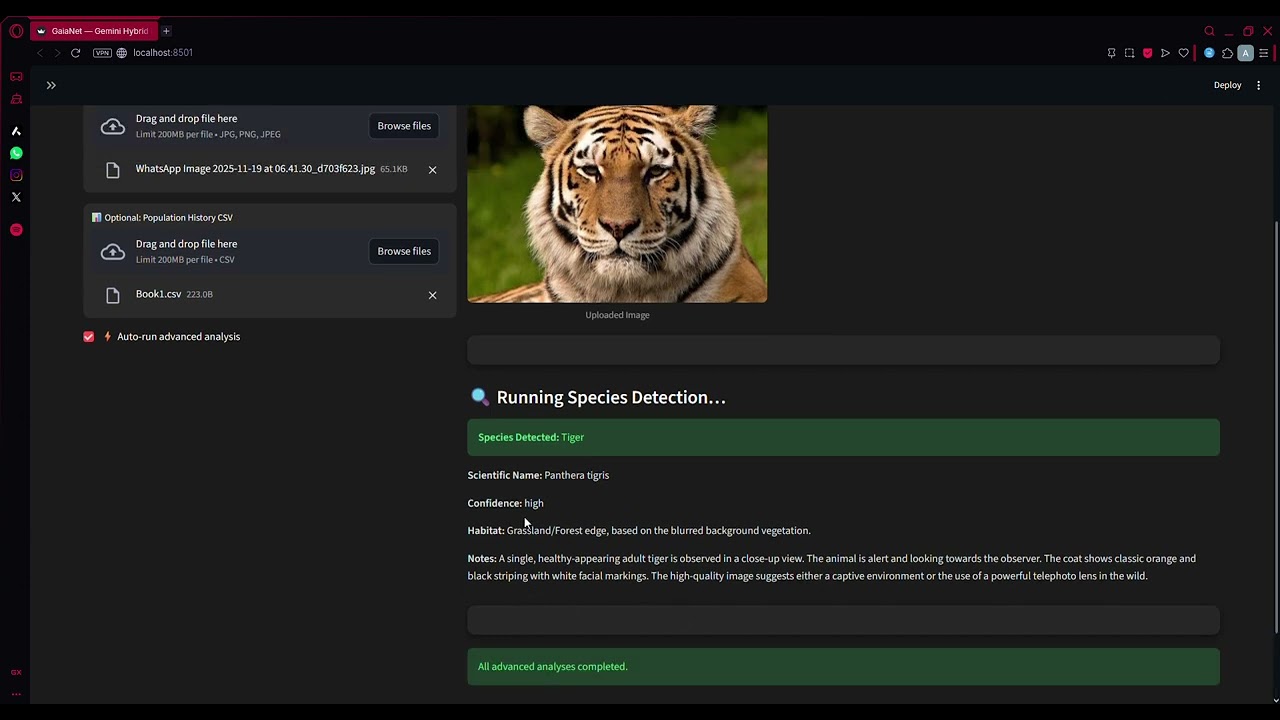Click Browse files for the image uploader
The height and width of the screenshot is (720, 1280).
pos(404,126)
